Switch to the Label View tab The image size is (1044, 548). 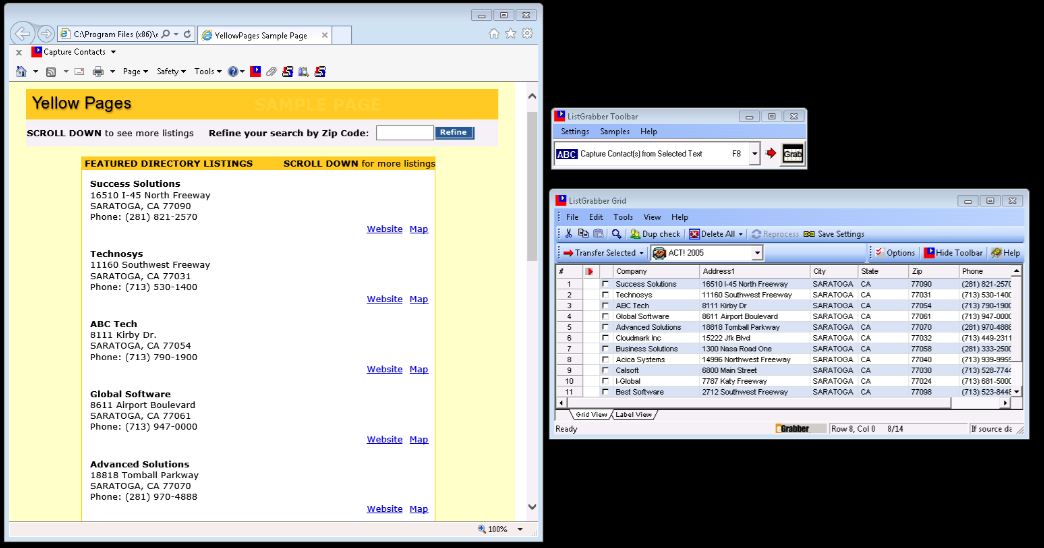[x=633, y=415]
